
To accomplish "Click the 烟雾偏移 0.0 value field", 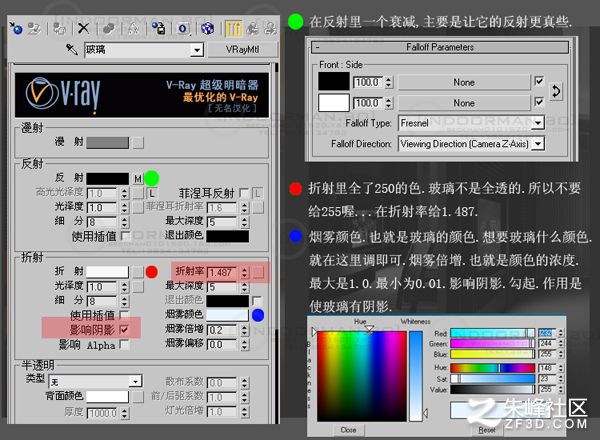I will point(224,345).
